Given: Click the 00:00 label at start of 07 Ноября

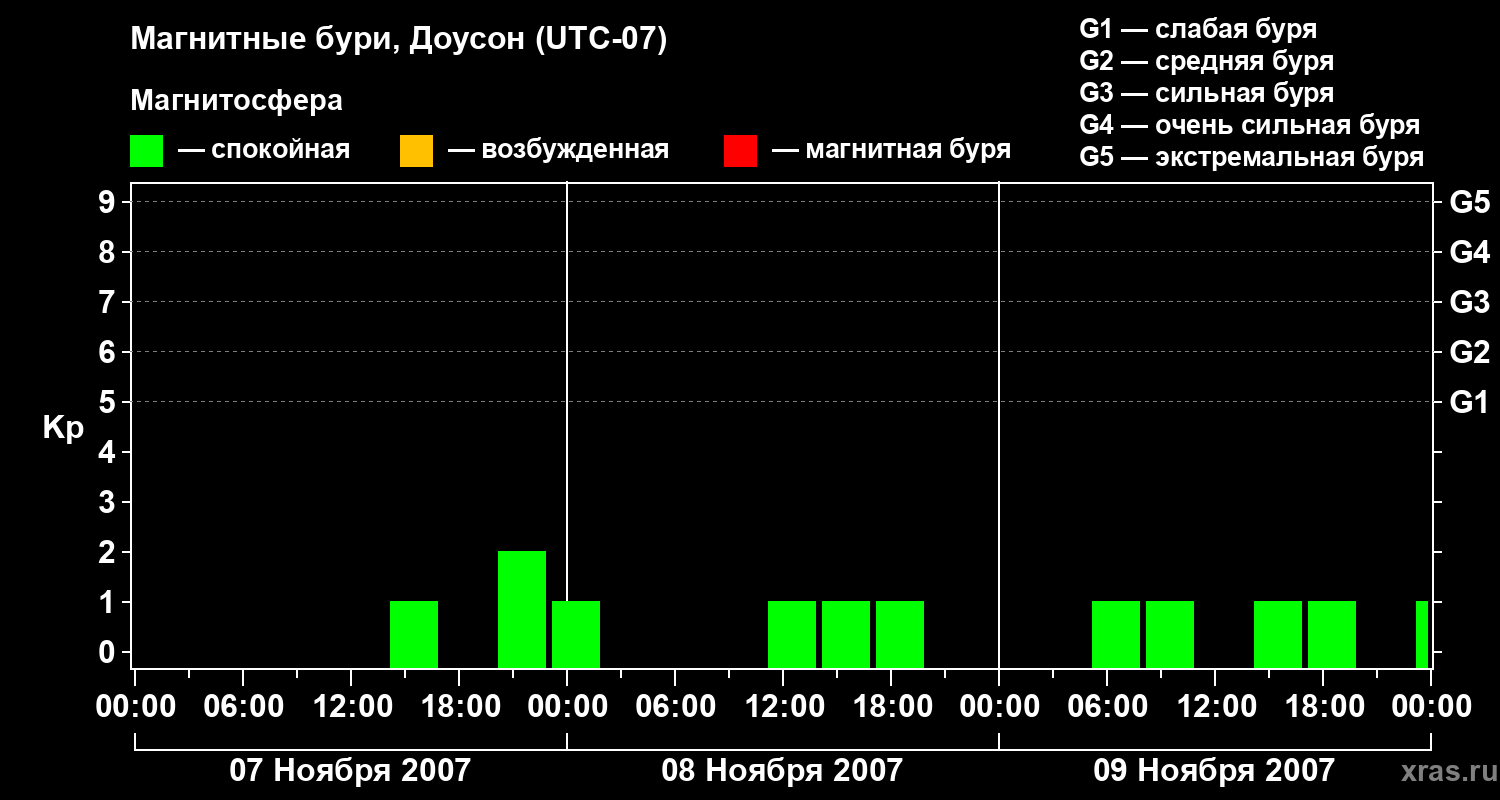Looking at the screenshot, I should tap(136, 707).
